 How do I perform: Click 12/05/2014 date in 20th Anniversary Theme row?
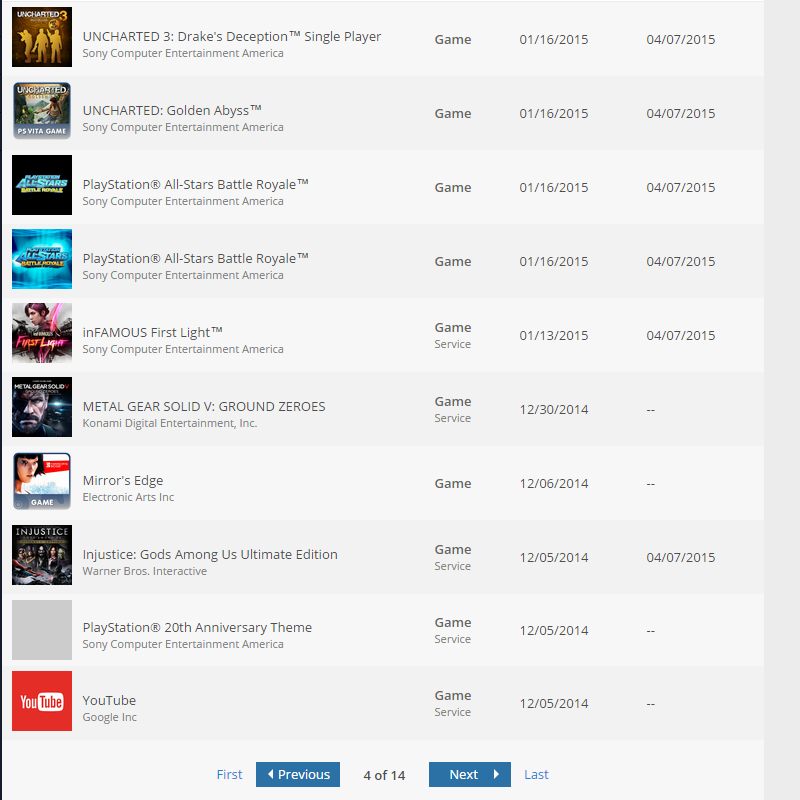tap(554, 631)
